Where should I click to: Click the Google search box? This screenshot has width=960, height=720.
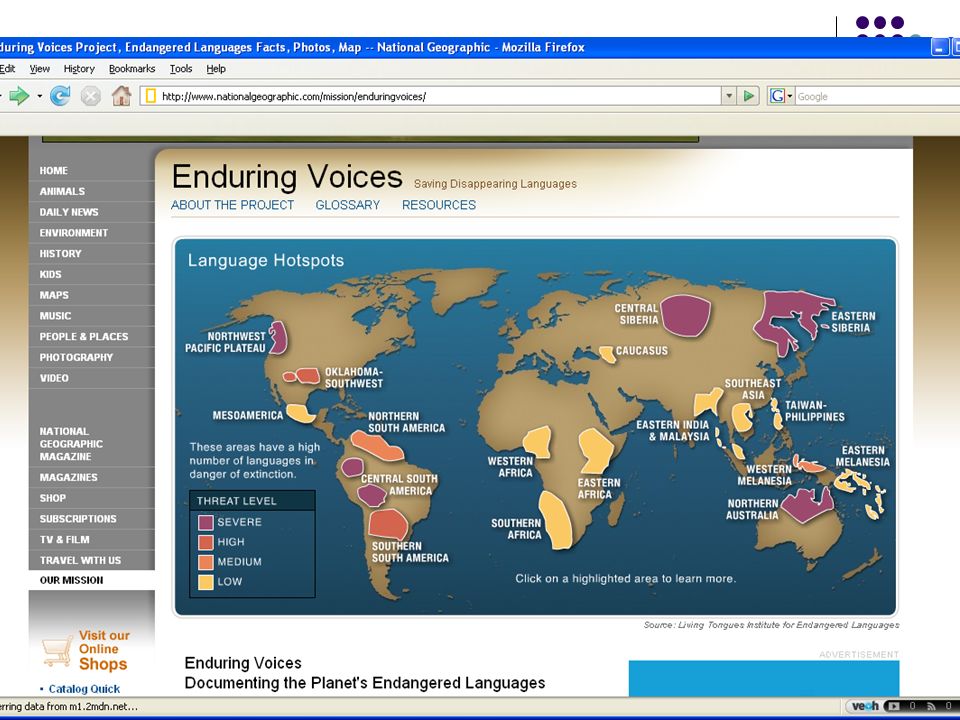tap(877, 96)
